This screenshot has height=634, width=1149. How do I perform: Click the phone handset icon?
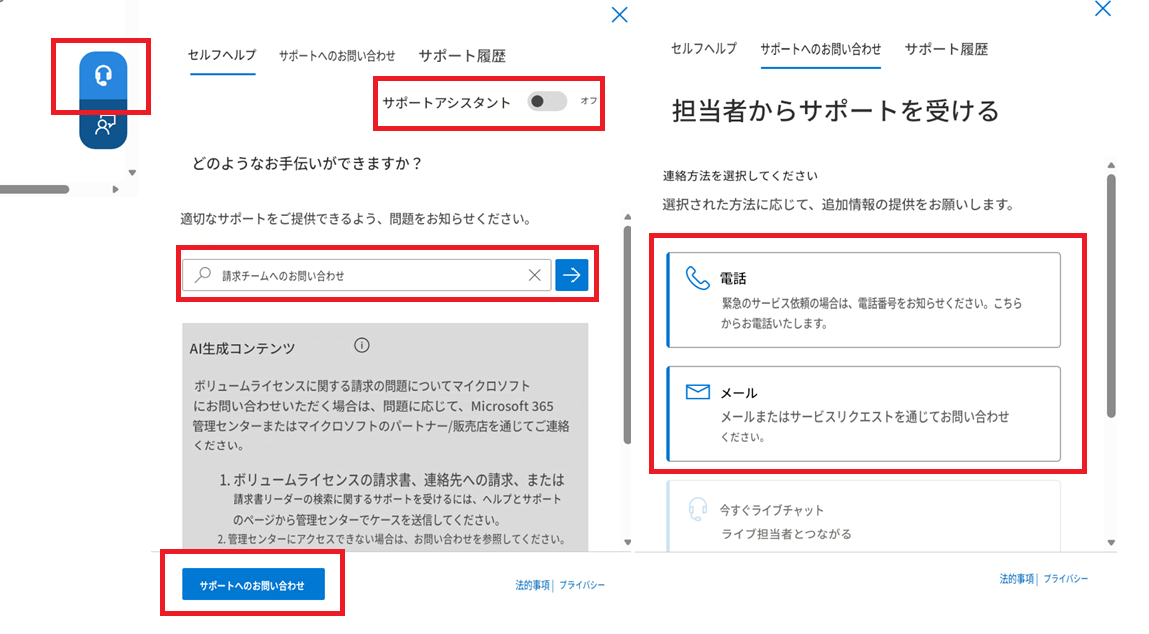pyautogui.click(x=698, y=278)
